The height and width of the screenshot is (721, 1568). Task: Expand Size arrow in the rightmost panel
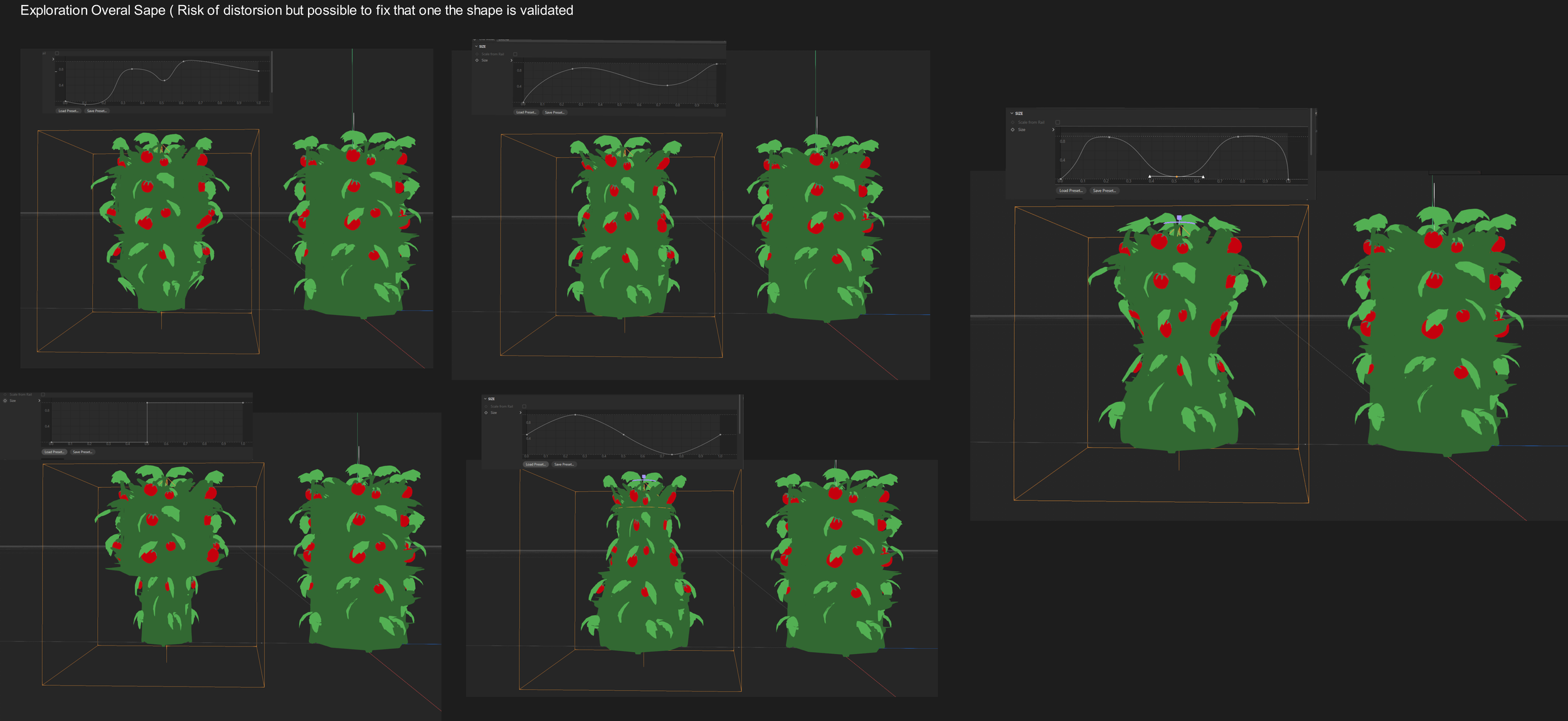point(1053,130)
